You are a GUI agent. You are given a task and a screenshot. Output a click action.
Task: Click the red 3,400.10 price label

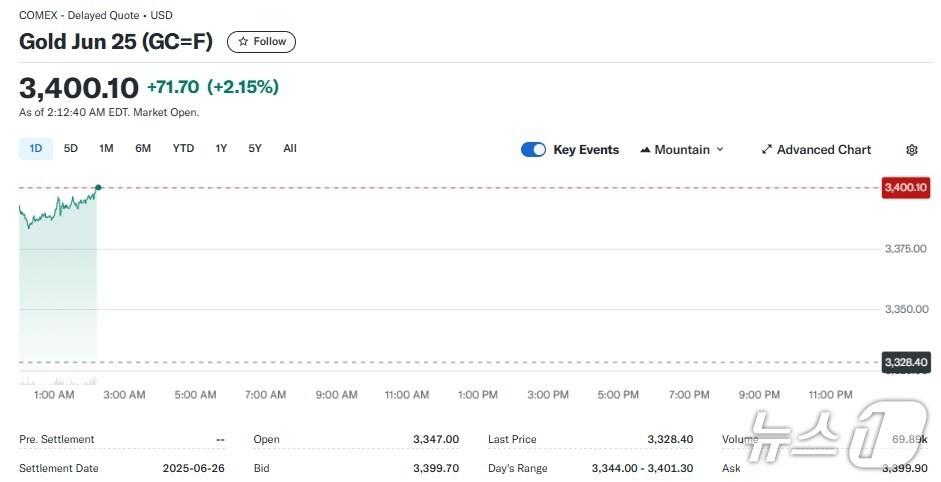pyautogui.click(x=906, y=188)
